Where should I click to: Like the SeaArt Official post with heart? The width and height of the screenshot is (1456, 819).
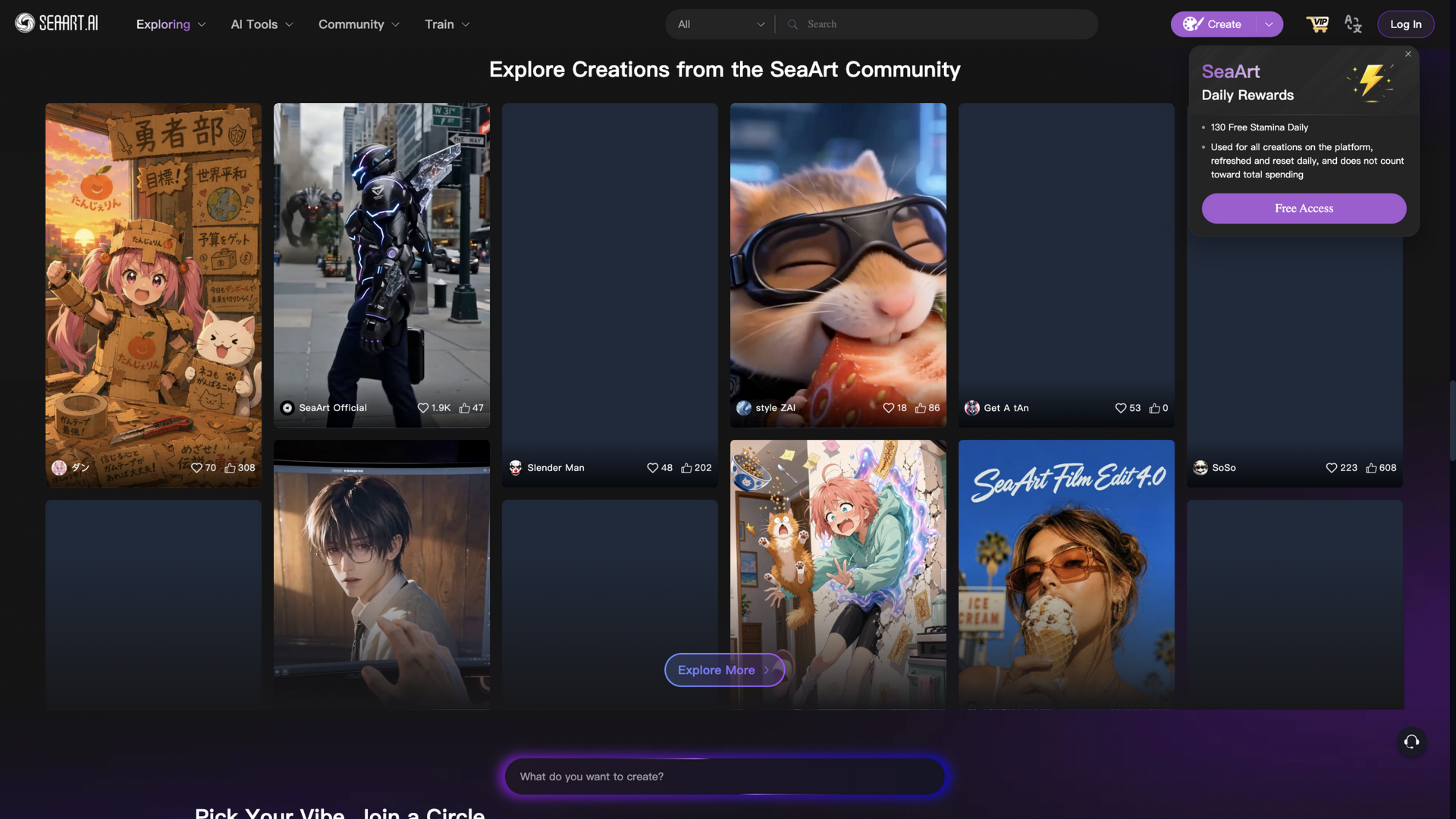(x=423, y=408)
